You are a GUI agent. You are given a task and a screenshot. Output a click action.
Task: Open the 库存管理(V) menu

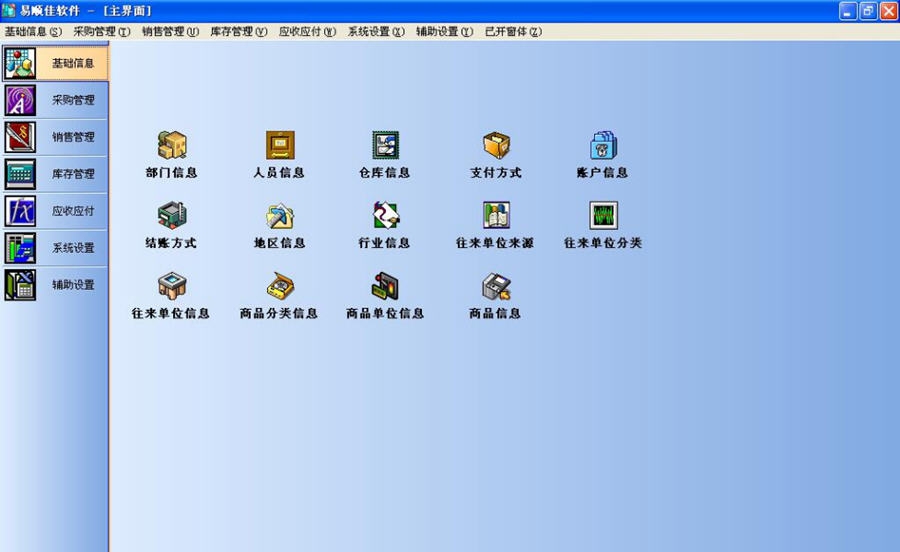click(239, 32)
